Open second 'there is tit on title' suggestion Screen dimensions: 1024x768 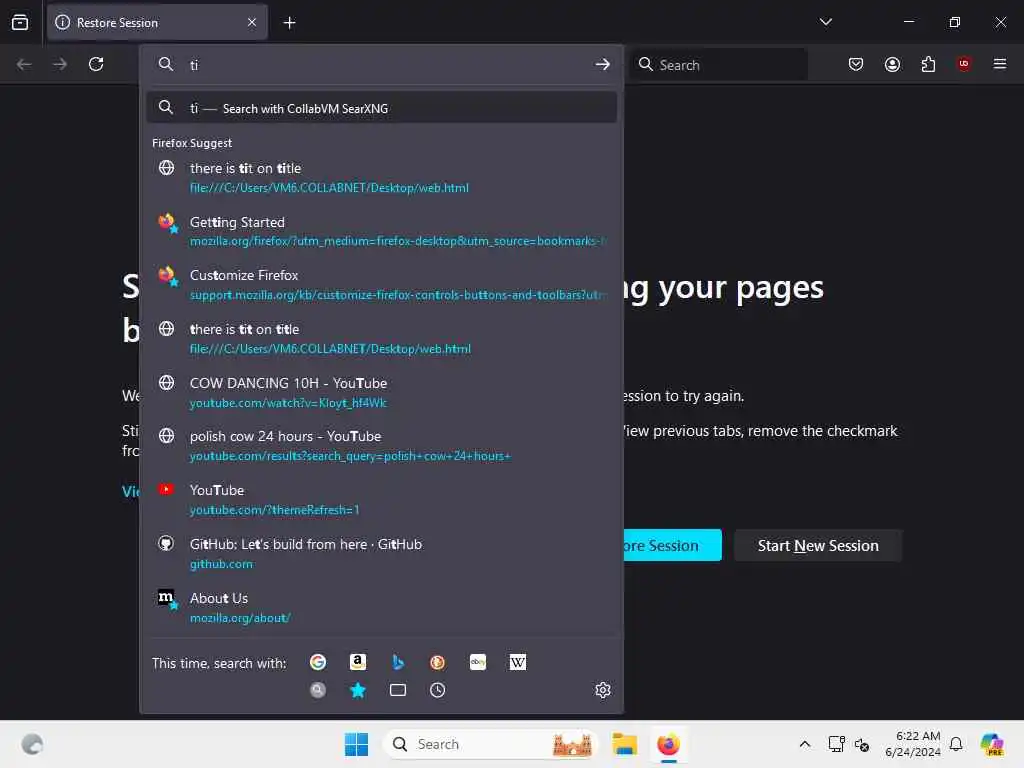381,338
